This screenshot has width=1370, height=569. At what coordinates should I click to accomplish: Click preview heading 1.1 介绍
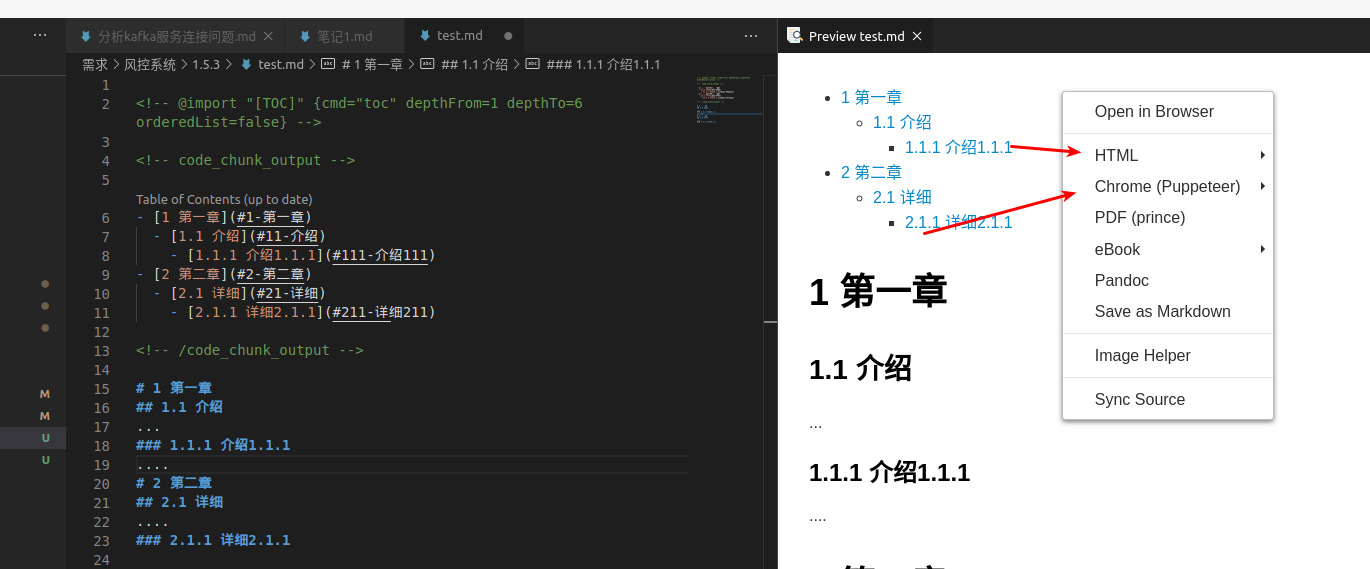(860, 368)
